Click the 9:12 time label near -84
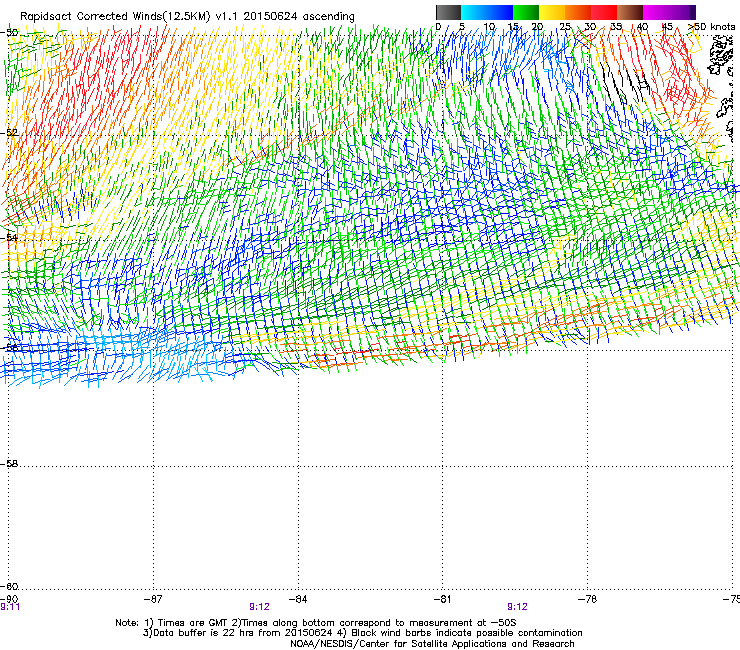This screenshot has width=740, height=650. coord(259,607)
